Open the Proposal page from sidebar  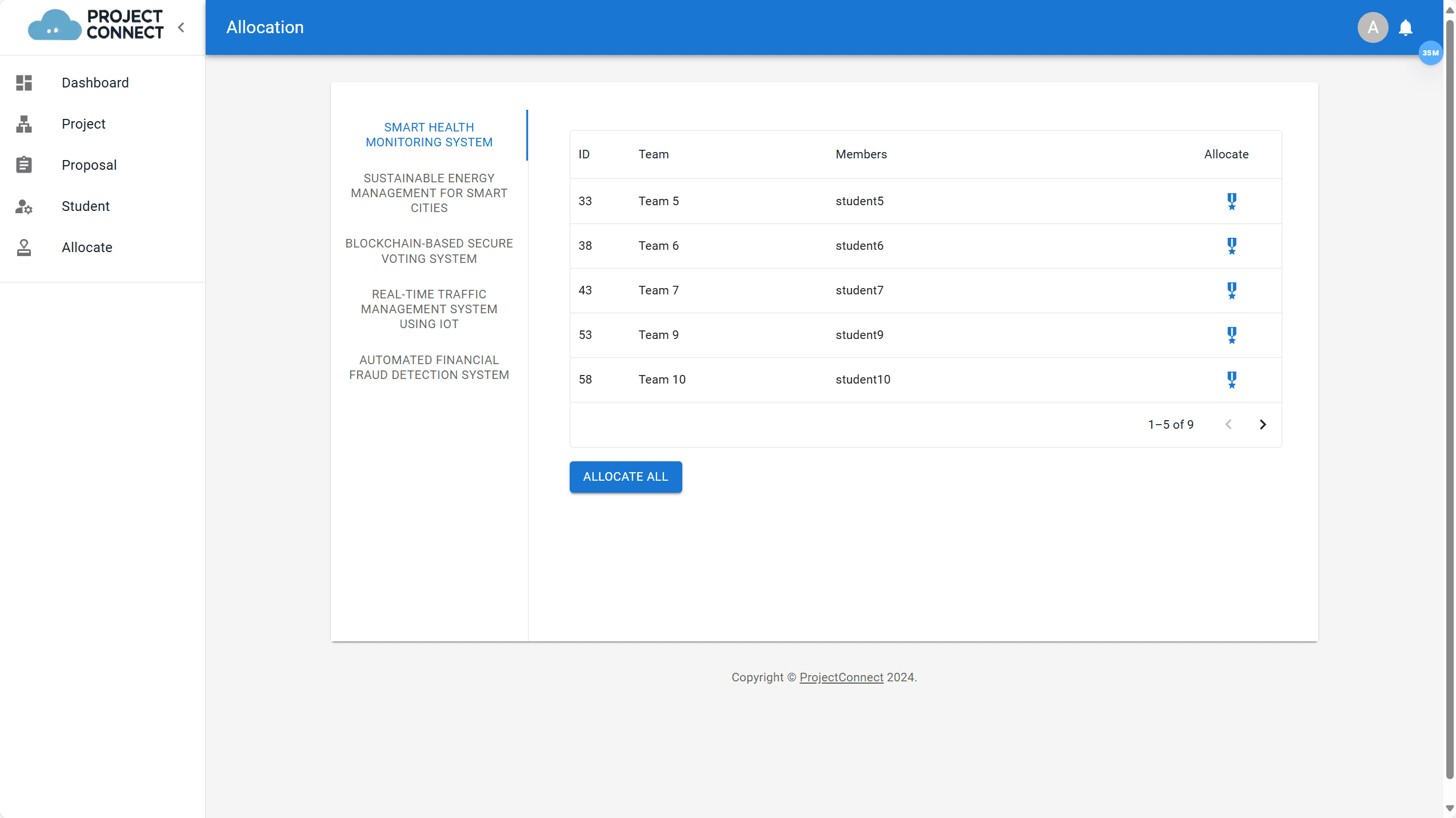[89, 165]
